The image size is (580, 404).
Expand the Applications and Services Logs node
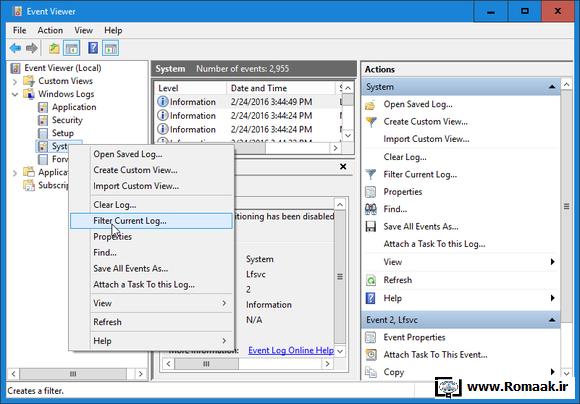click(15, 173)
